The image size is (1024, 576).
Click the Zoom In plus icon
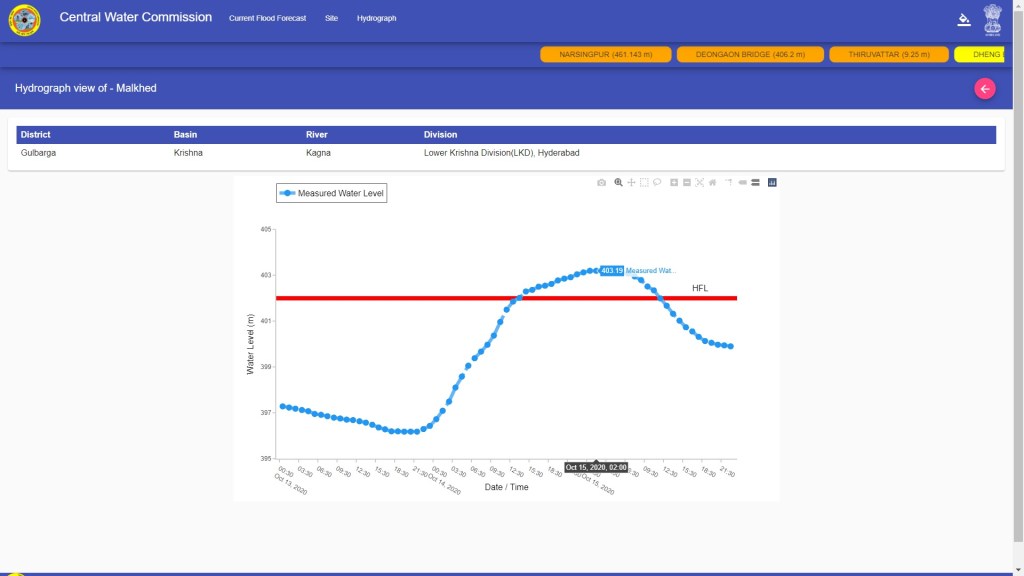(x=674, y=182)
